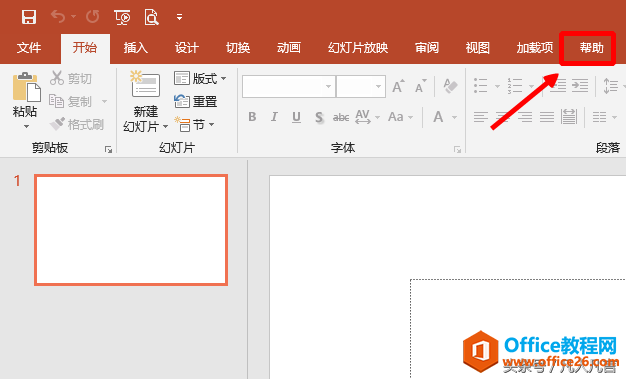Expand the 新建幻灯片 dropdown

coord(165,127)
